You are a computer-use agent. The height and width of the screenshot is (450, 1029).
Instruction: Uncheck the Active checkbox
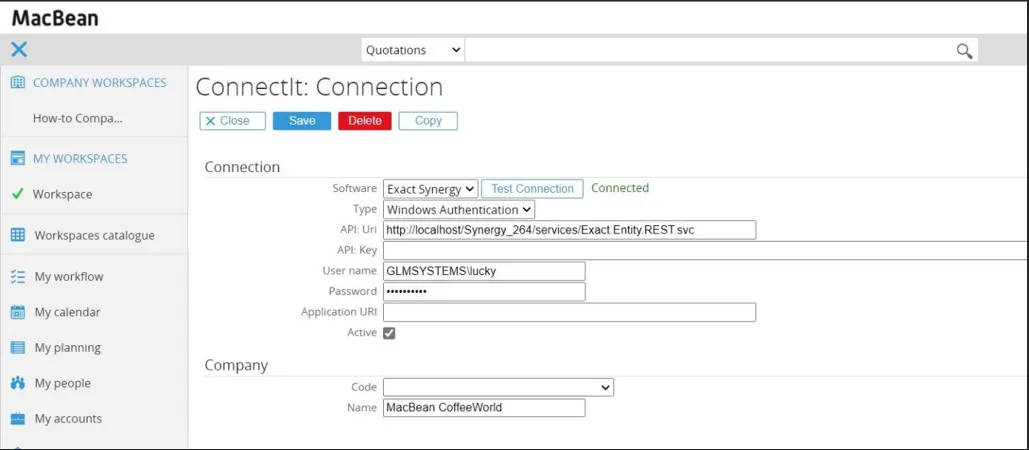pos(389,333)
